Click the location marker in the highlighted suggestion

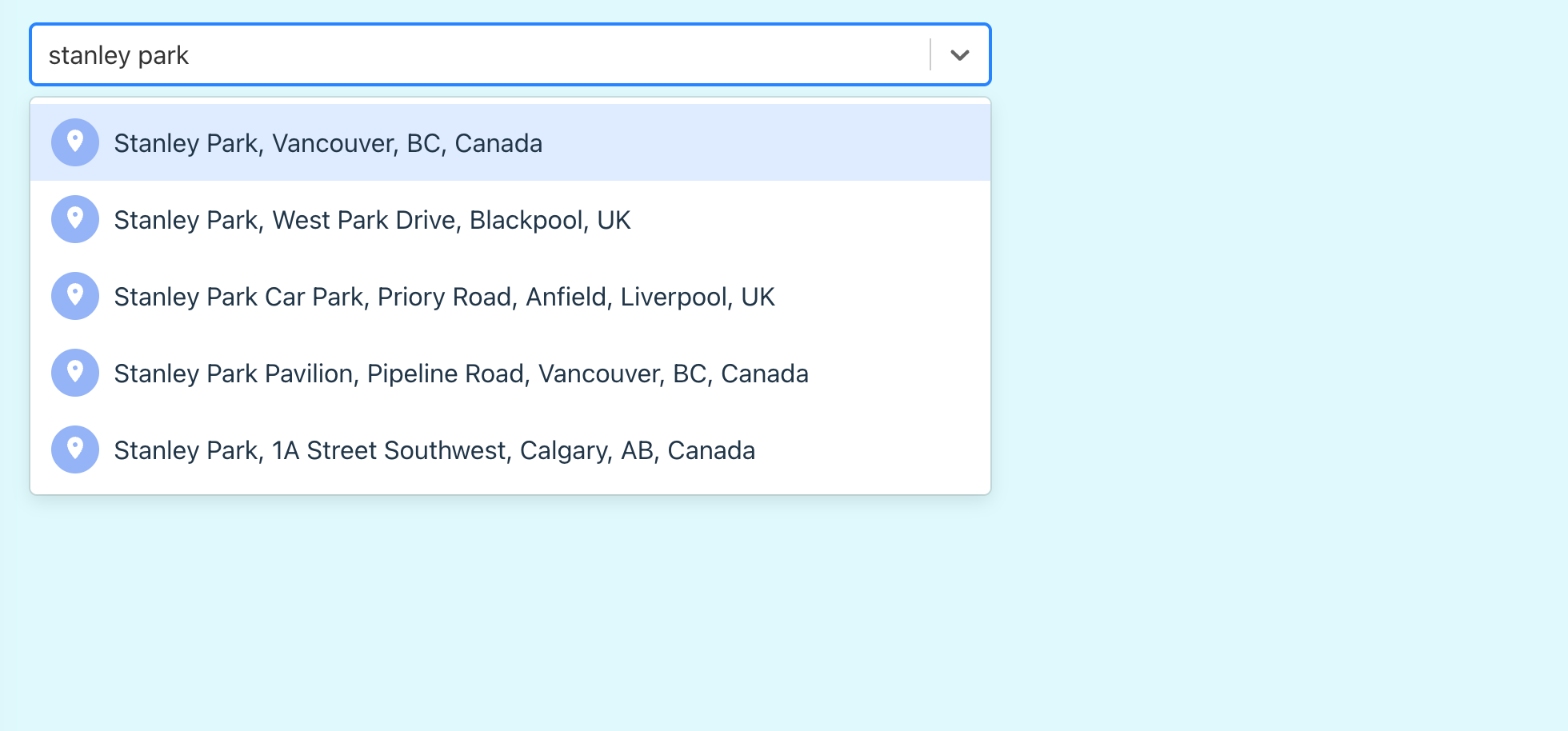click(74, 142)
